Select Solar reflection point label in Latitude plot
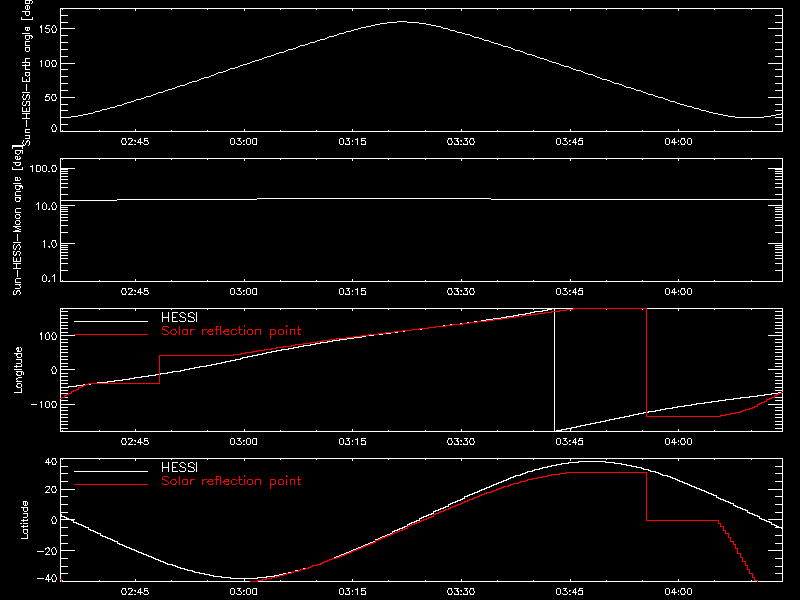Image resolution: width=800 pixels, height=600 pixels. coord(231,481)
